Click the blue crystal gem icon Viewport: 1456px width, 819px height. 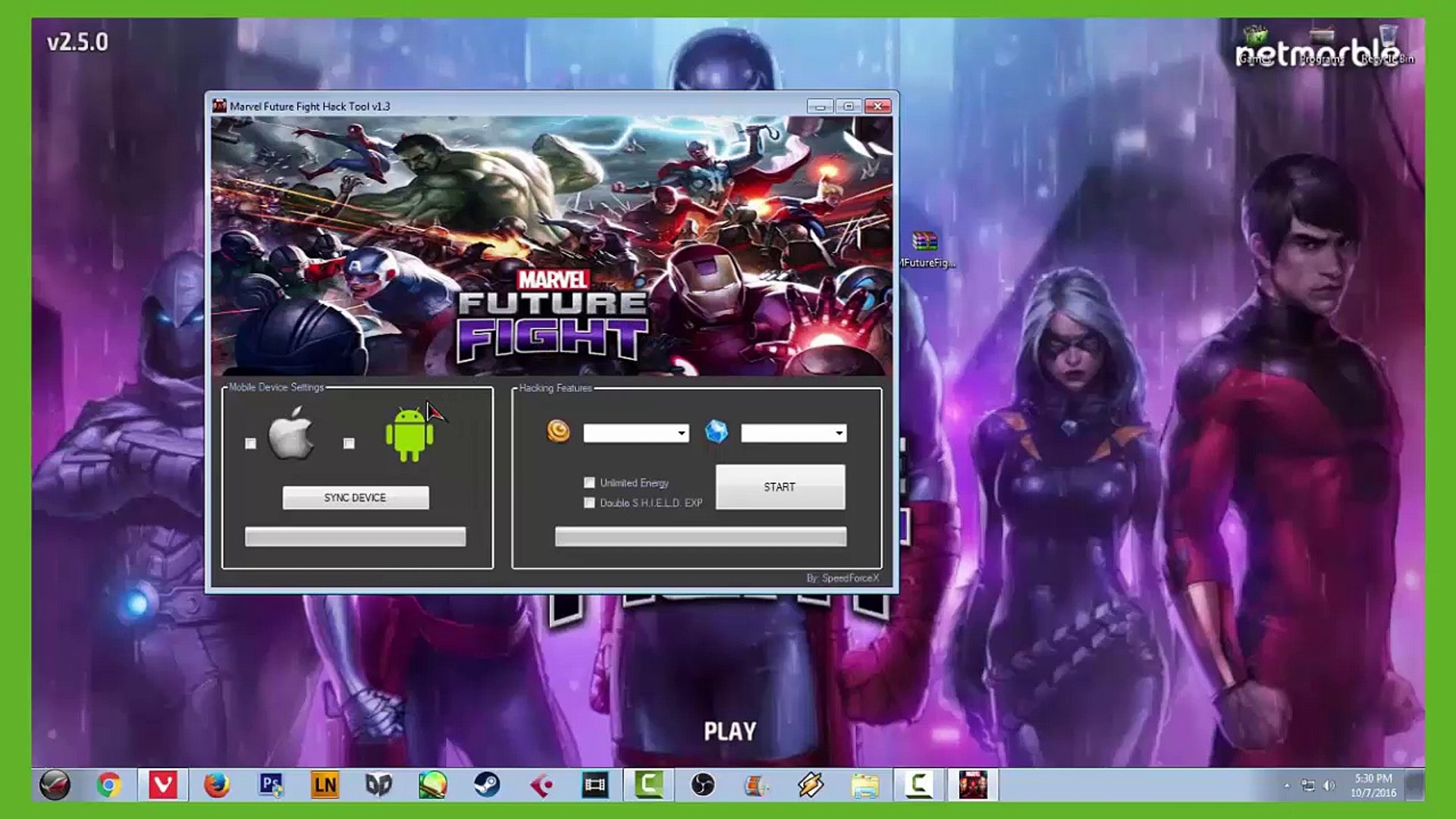point(716,431)
